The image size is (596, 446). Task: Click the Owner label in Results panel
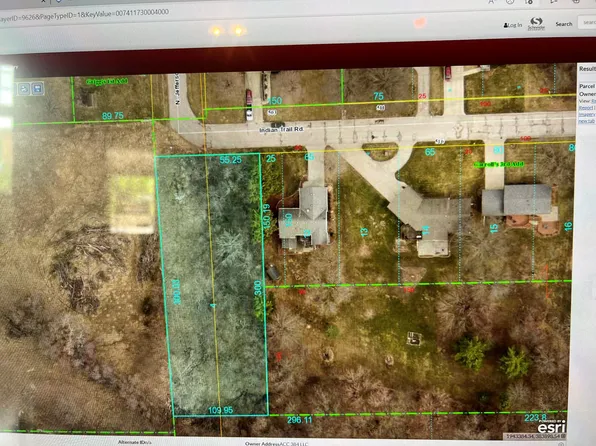(588, 94)
